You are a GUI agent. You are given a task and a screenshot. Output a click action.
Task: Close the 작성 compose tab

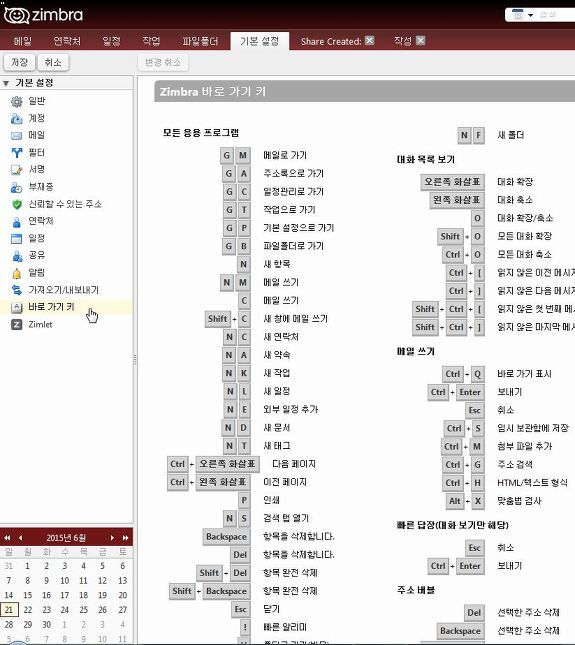tap(420, 40)
